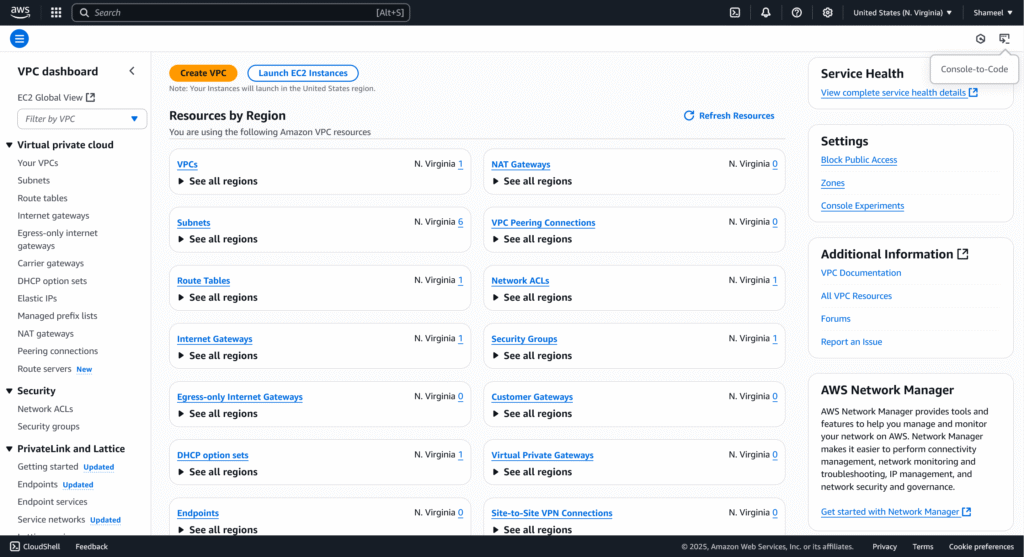The height and width of the screenshot is (557, 1024).
Task: Click the refresh icon beside Refresh Resources
Action: tap(688, 116)
